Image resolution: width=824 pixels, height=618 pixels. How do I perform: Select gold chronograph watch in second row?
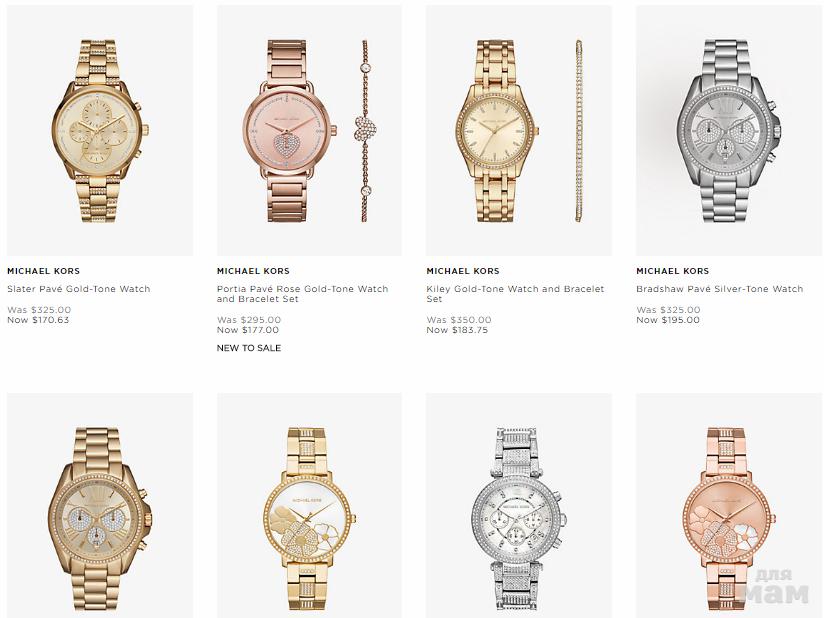pyautogui.click(x=100, y=506)
